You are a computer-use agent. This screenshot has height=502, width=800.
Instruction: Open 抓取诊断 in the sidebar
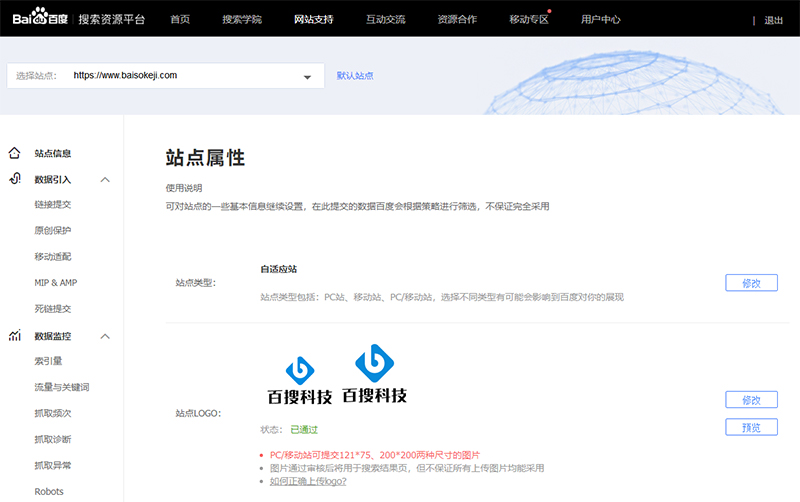tap(53, 439)
